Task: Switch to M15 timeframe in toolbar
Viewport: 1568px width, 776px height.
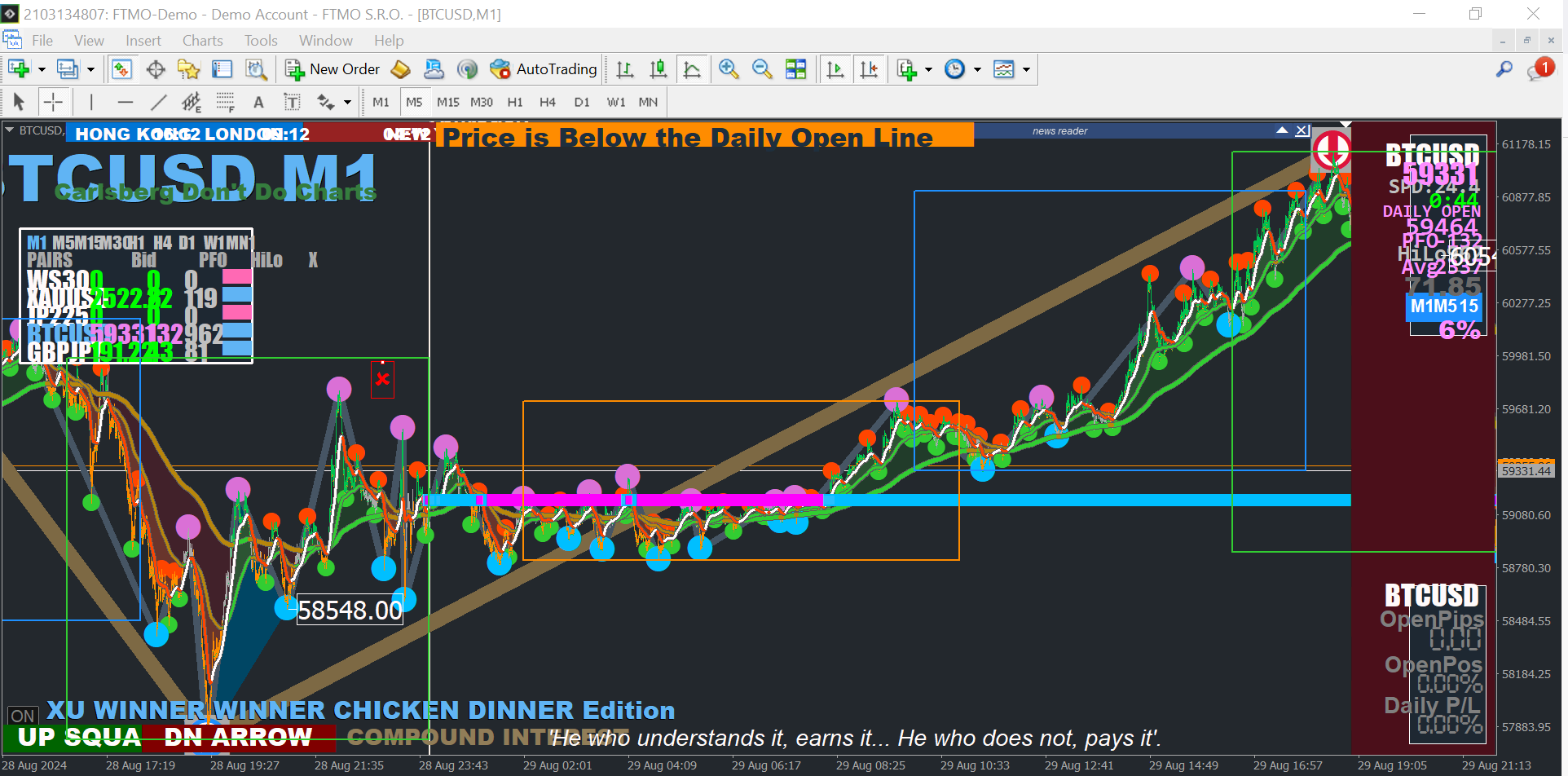Action: [x=448, y=102]
